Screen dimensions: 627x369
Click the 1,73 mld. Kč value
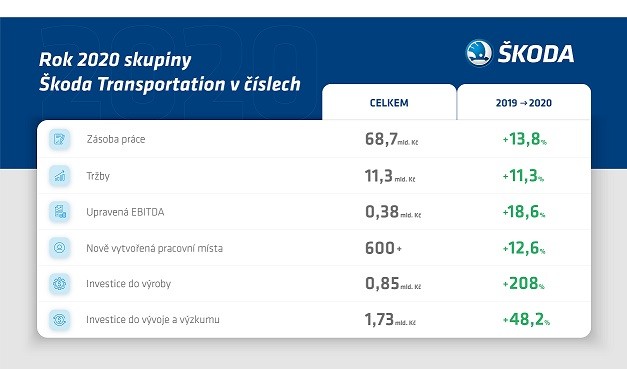(390, 319)
